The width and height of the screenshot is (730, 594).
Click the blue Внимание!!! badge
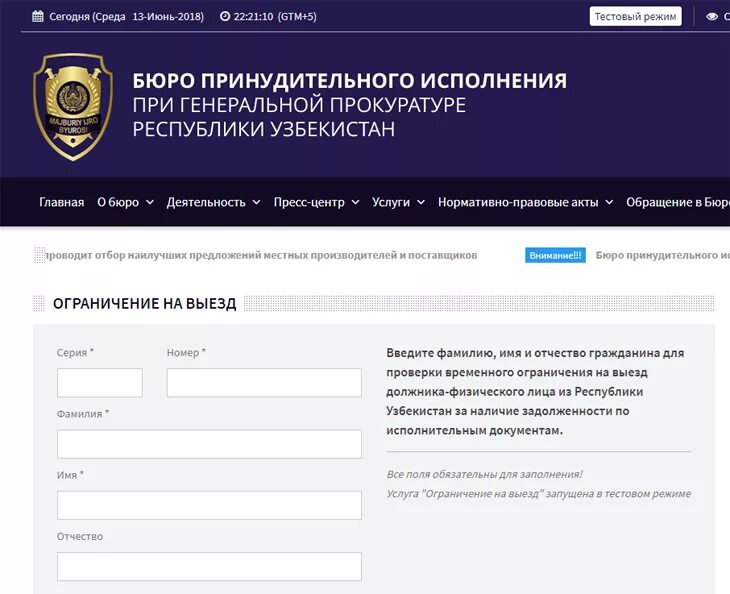pos(555,255)
